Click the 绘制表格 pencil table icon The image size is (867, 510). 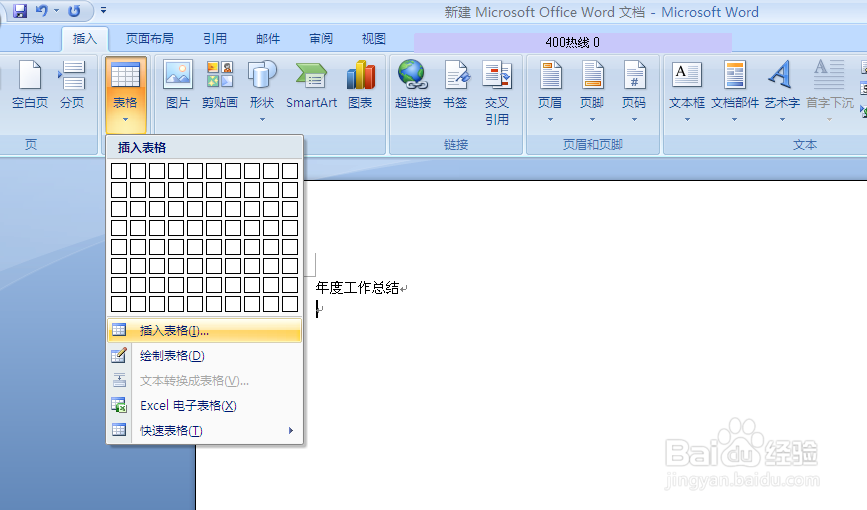pos(119,355)
